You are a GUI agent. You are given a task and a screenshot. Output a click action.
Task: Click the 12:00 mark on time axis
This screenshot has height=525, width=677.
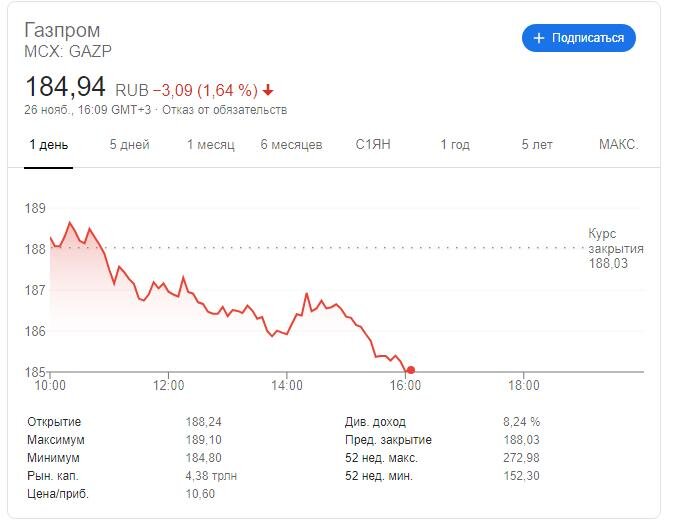click(x=168, y=385)
